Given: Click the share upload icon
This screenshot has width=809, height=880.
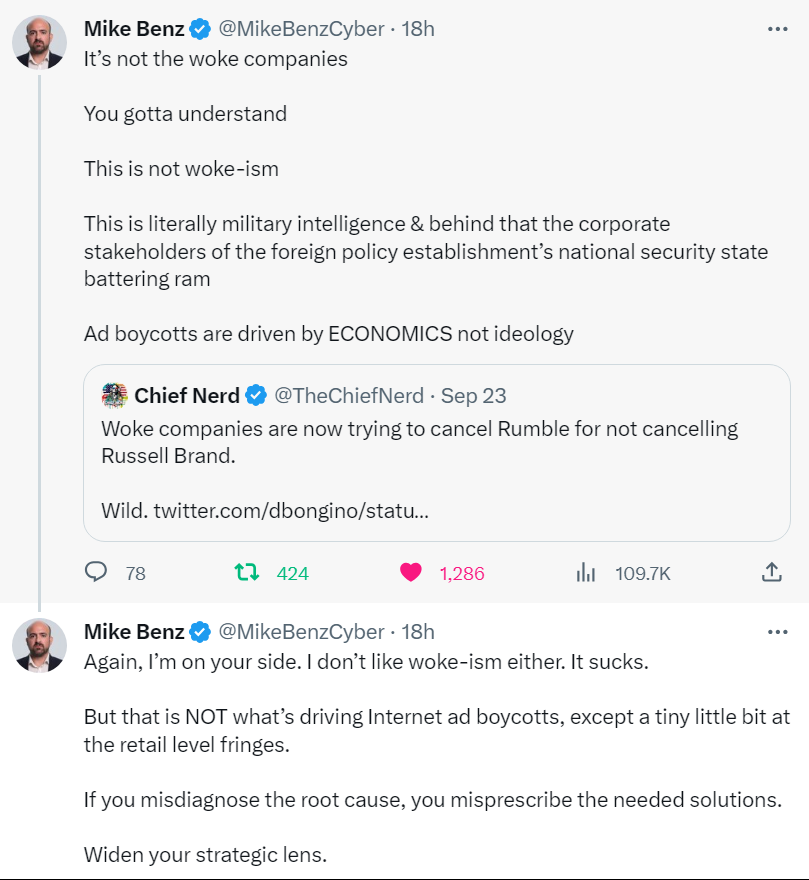Looking at the screenshot, I should point(771,572).
